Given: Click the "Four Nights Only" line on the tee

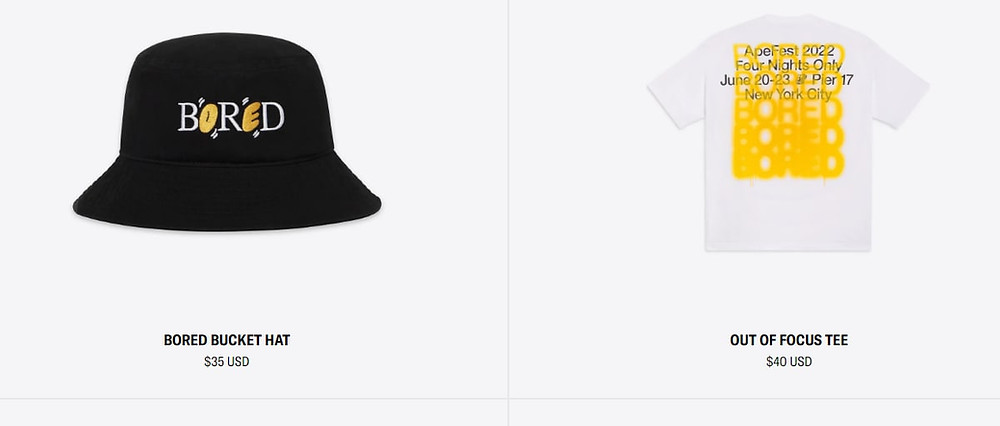Looking at the screenshot, I should coord(788,66).
